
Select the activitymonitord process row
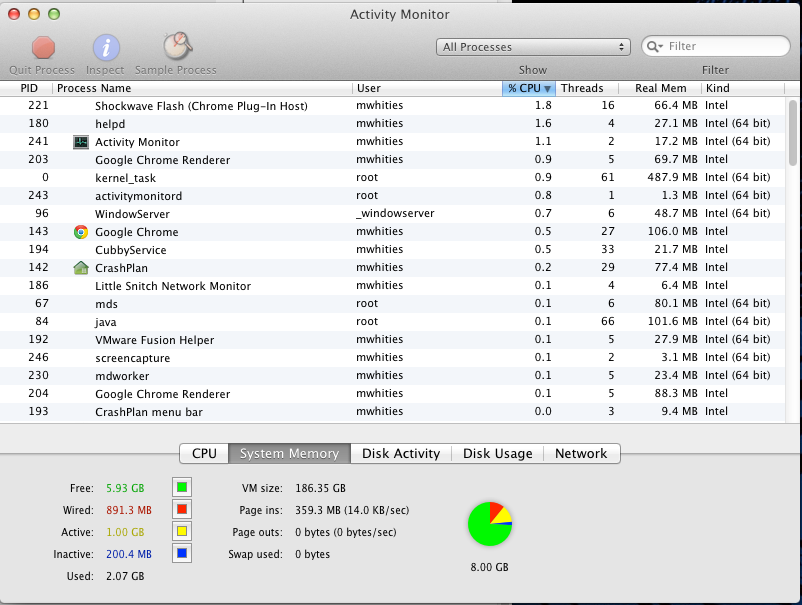coord(392,196)
